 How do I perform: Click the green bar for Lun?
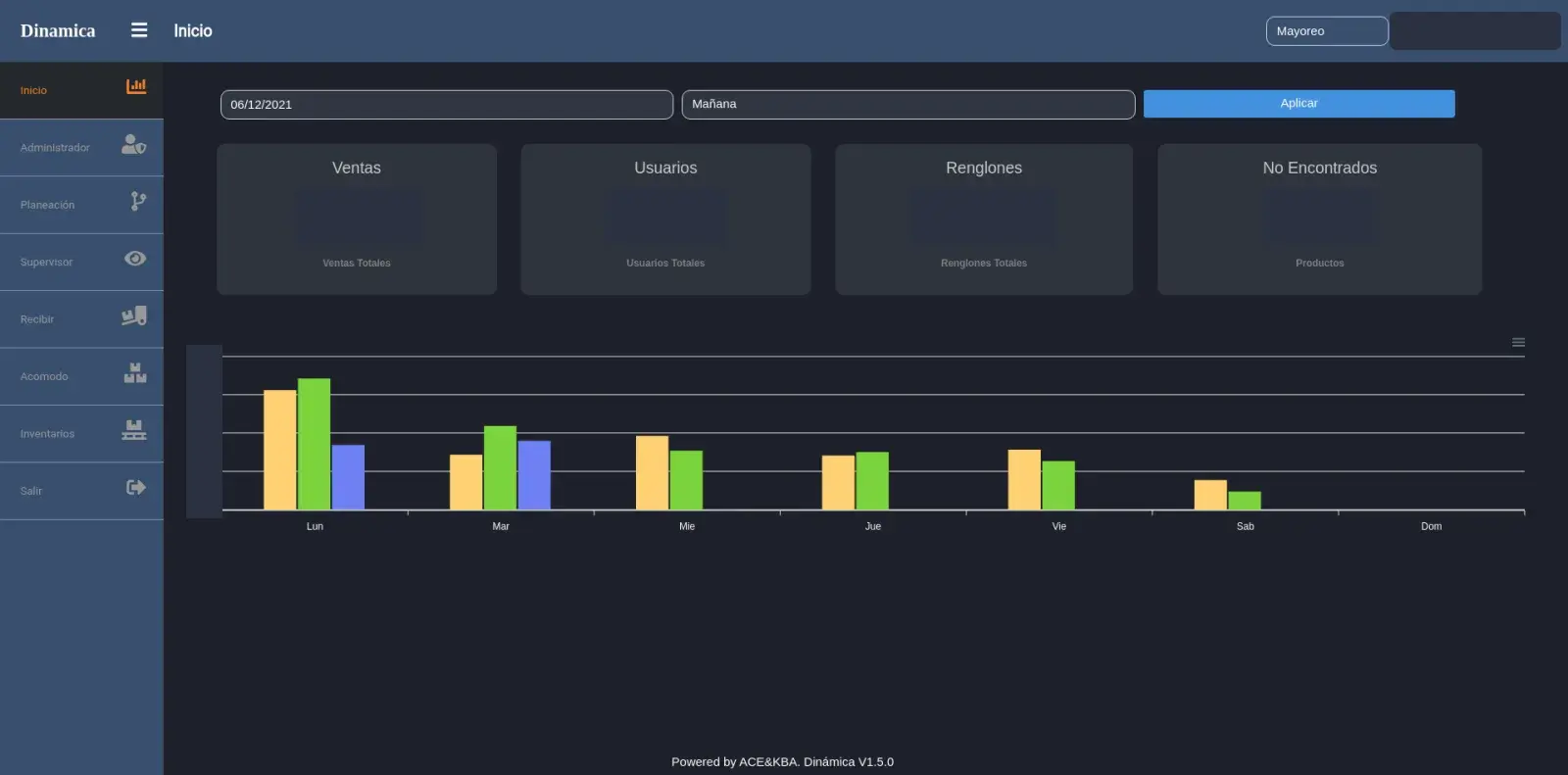314,444
